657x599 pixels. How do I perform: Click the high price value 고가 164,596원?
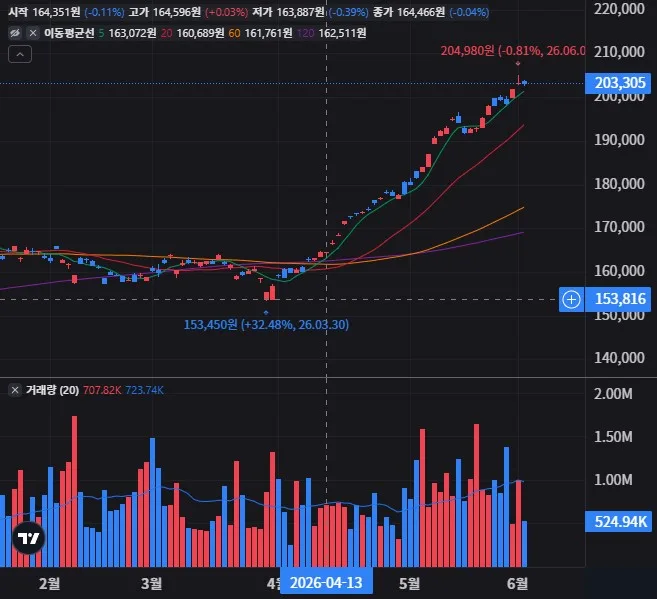pyautogui.click(x=165, y=12)
